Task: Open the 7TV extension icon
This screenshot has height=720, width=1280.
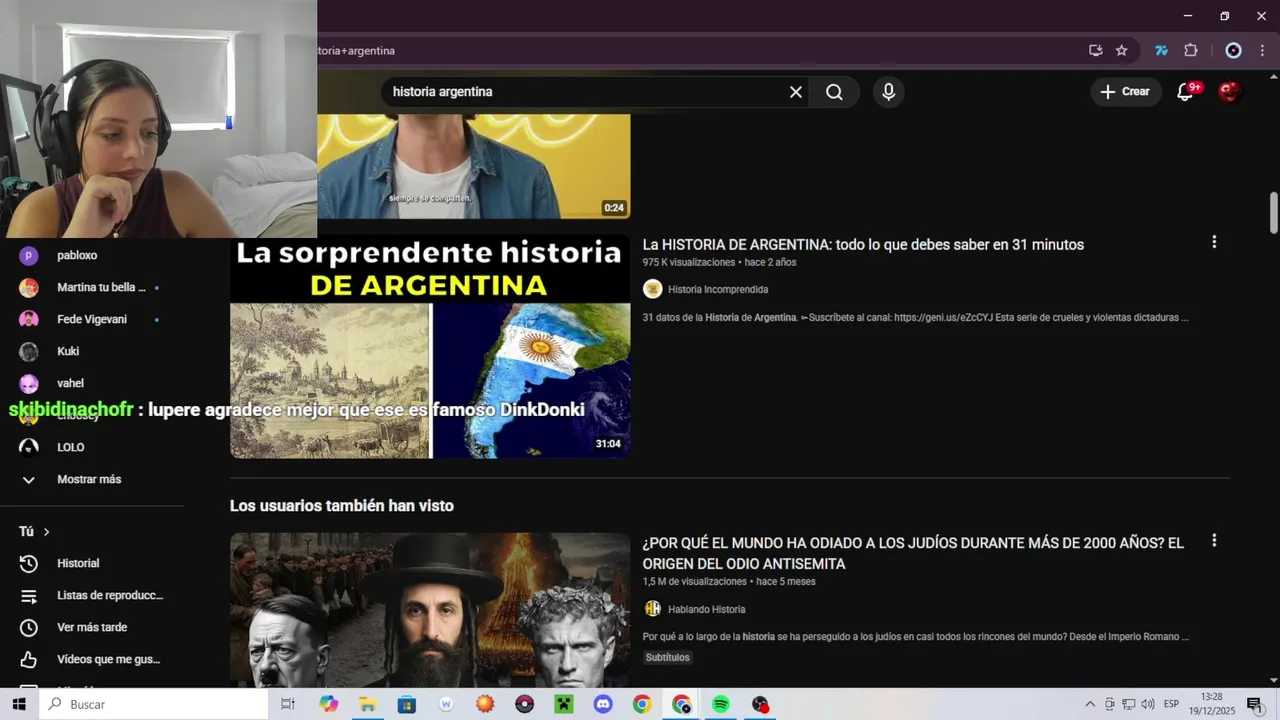Action: pyautogui.click(x=1161, y=51)
